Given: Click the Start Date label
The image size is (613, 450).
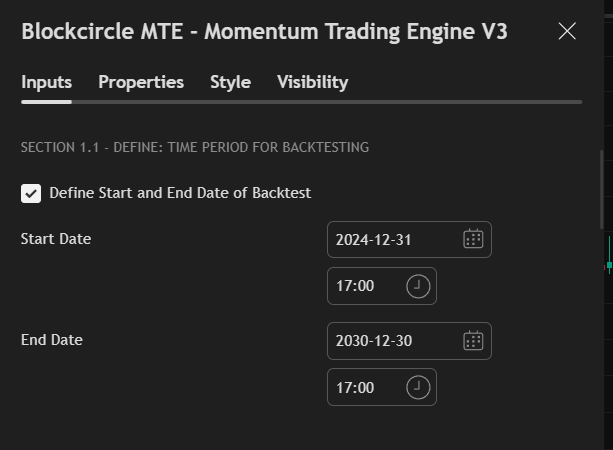Looking at the screenshot, I should 56,239.
